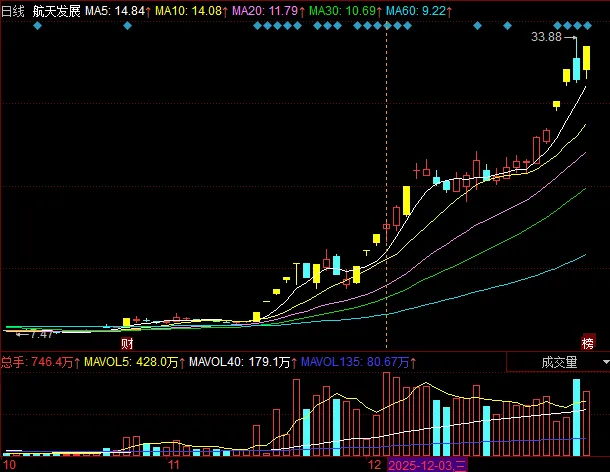Image resolution: width=610 pixels, height=472 pixels.
Task: Click the month 12 axis label
Action: 375,465
